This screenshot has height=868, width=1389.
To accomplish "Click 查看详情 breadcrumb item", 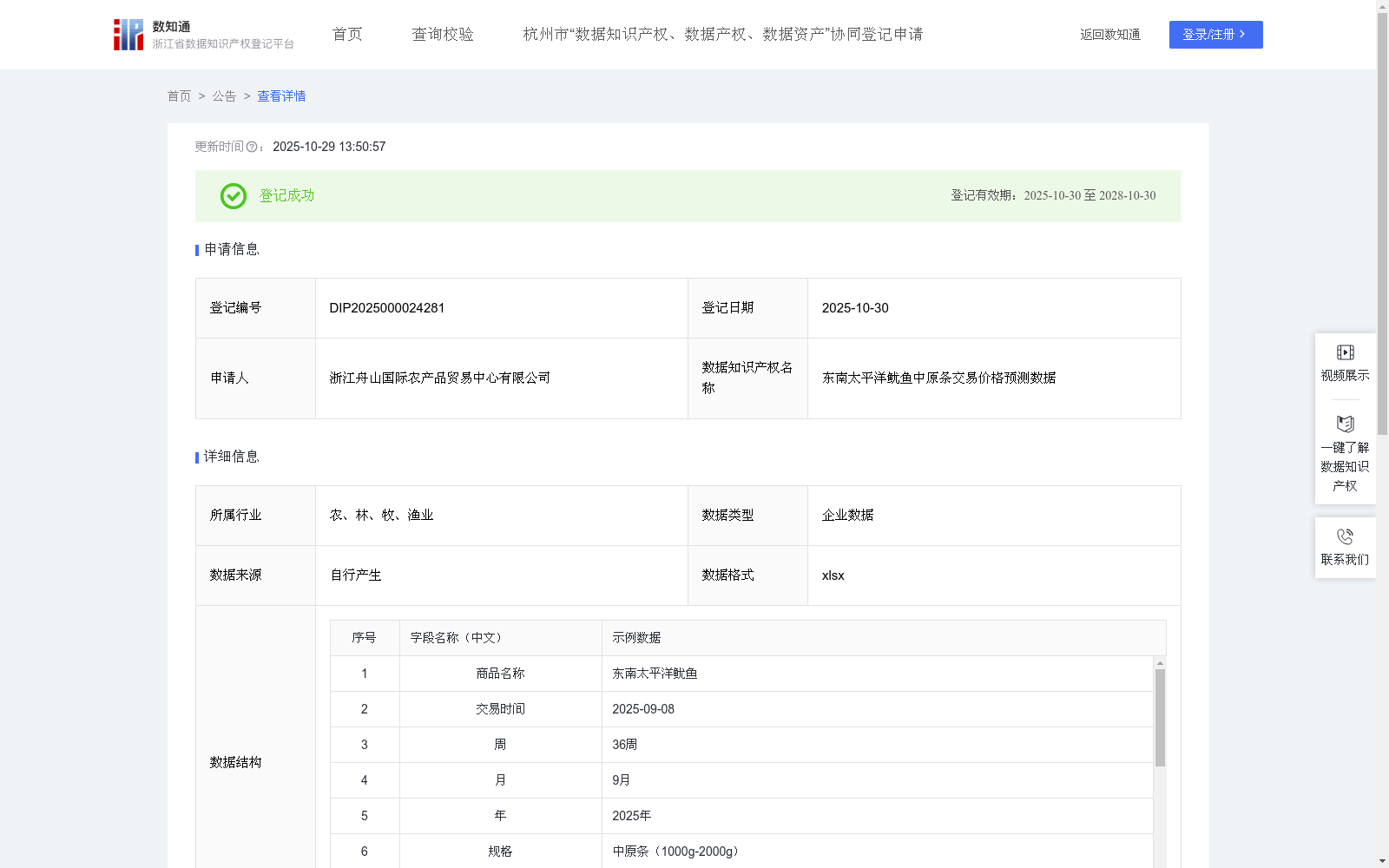I will 281,96.
